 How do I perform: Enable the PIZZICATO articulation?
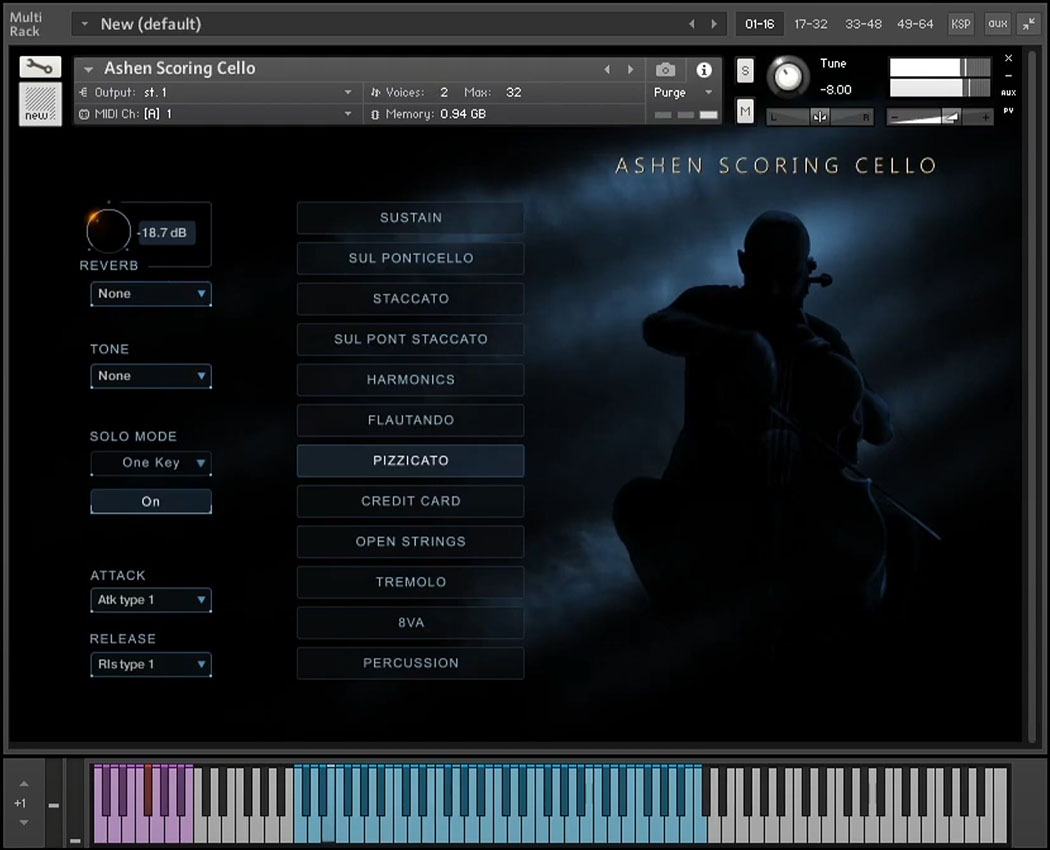410,461
